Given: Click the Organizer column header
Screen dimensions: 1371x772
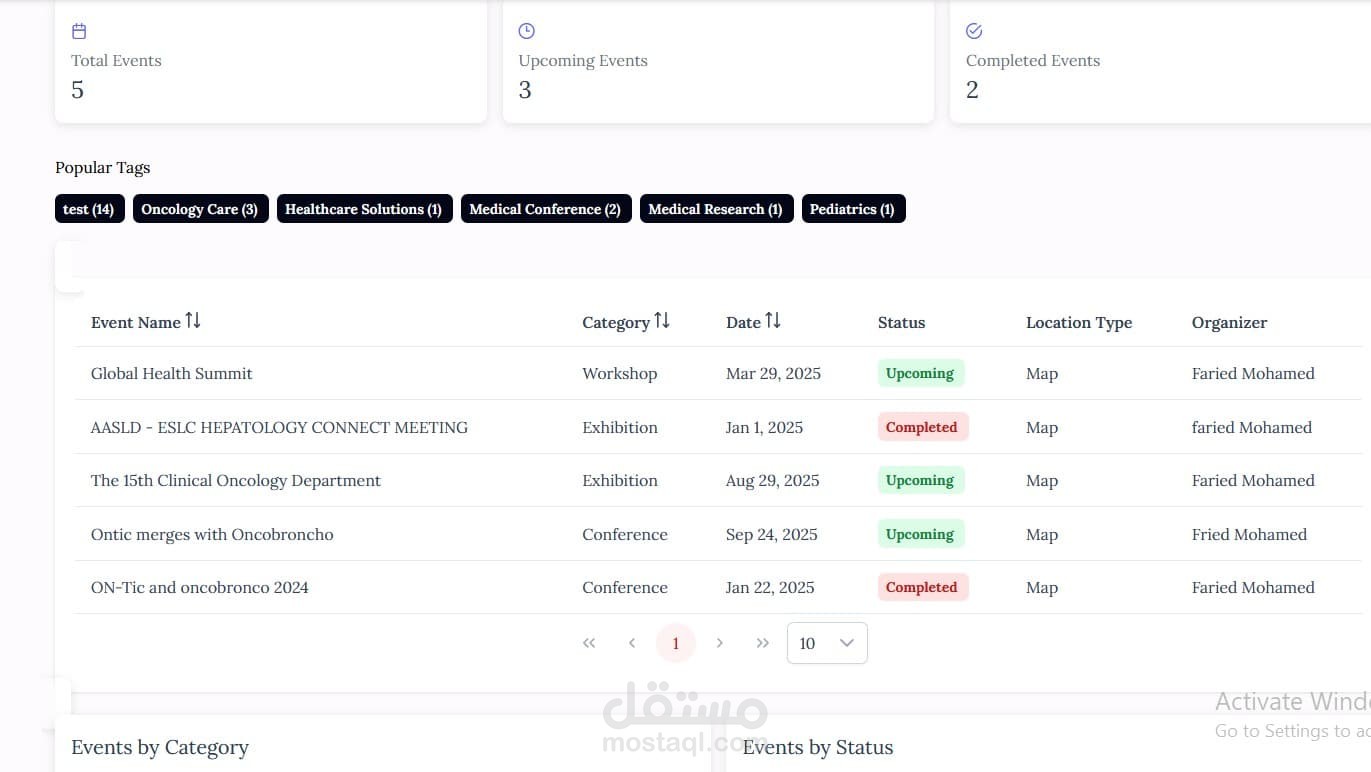Looking at the screenshot, I should (x=1229, y=323).
